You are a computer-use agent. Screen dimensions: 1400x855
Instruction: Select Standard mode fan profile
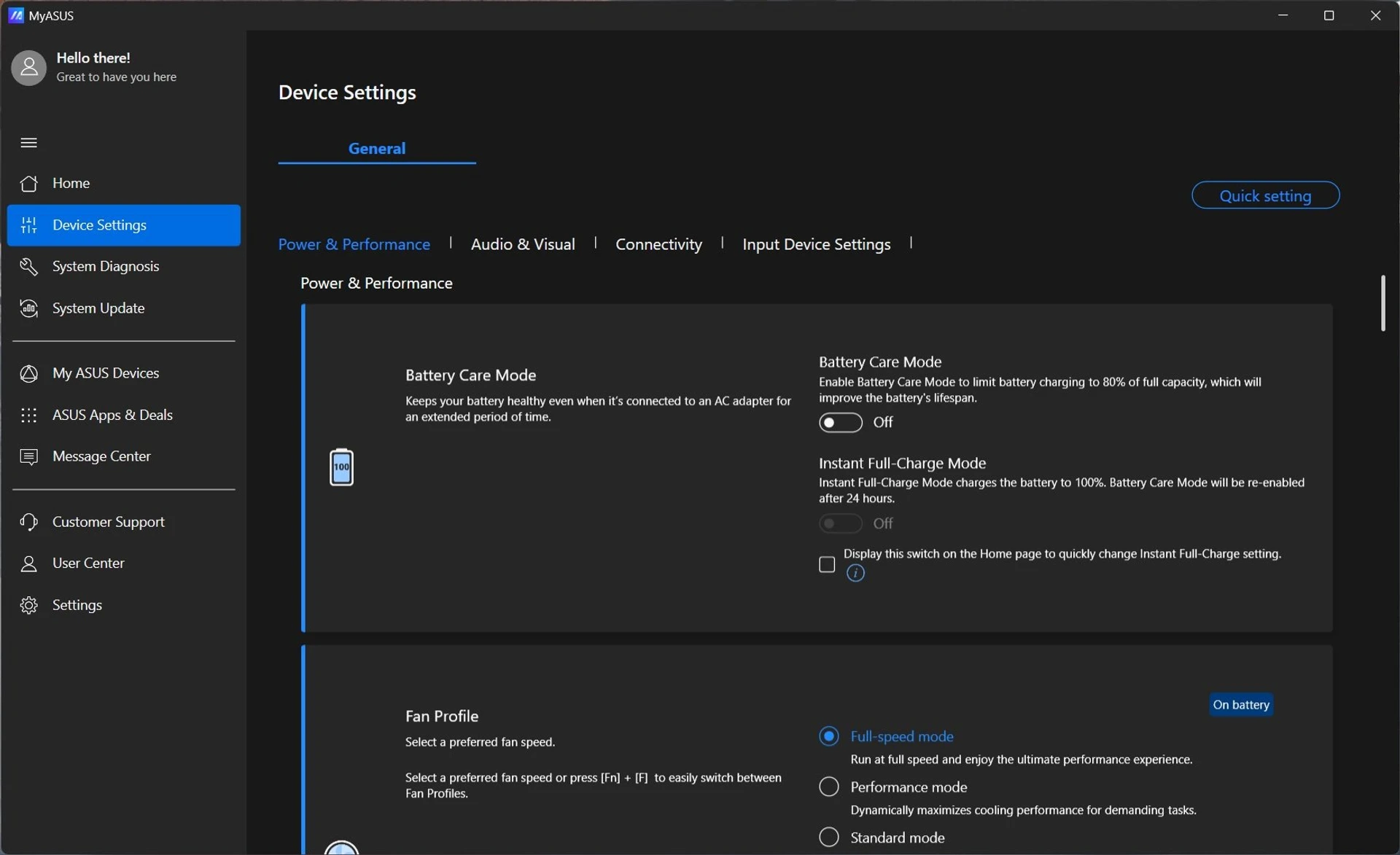(829, 837)
